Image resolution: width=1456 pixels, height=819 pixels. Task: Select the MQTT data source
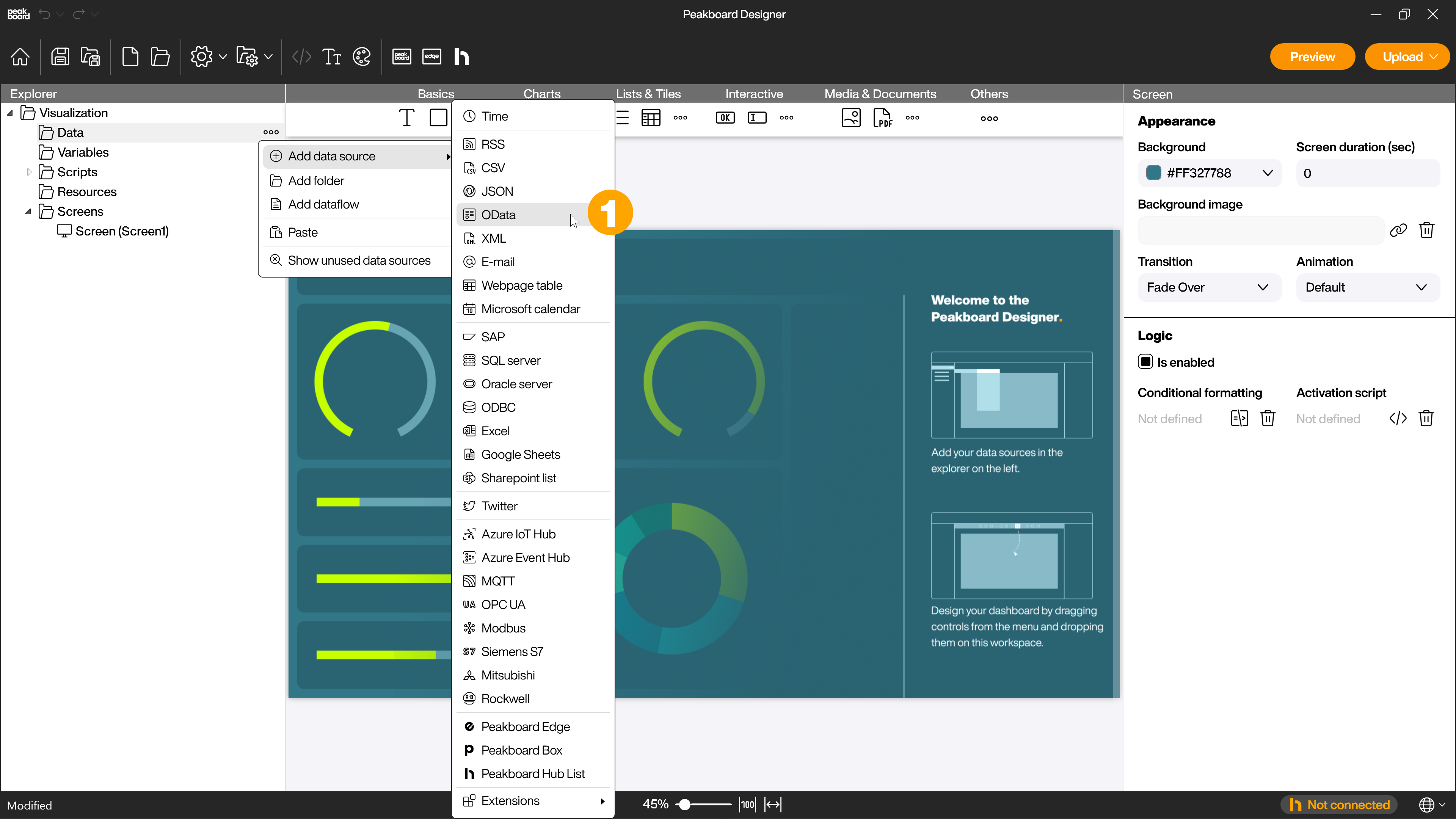pyautogui.click(x=498, y=581)
